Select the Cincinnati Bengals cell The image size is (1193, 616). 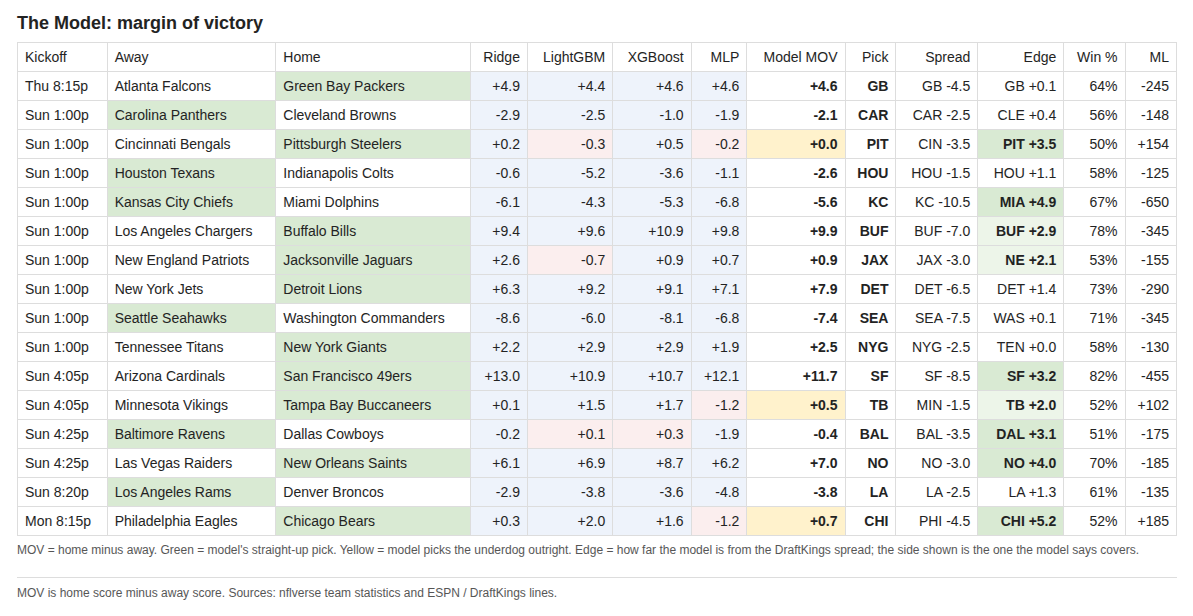coord(191,144)
